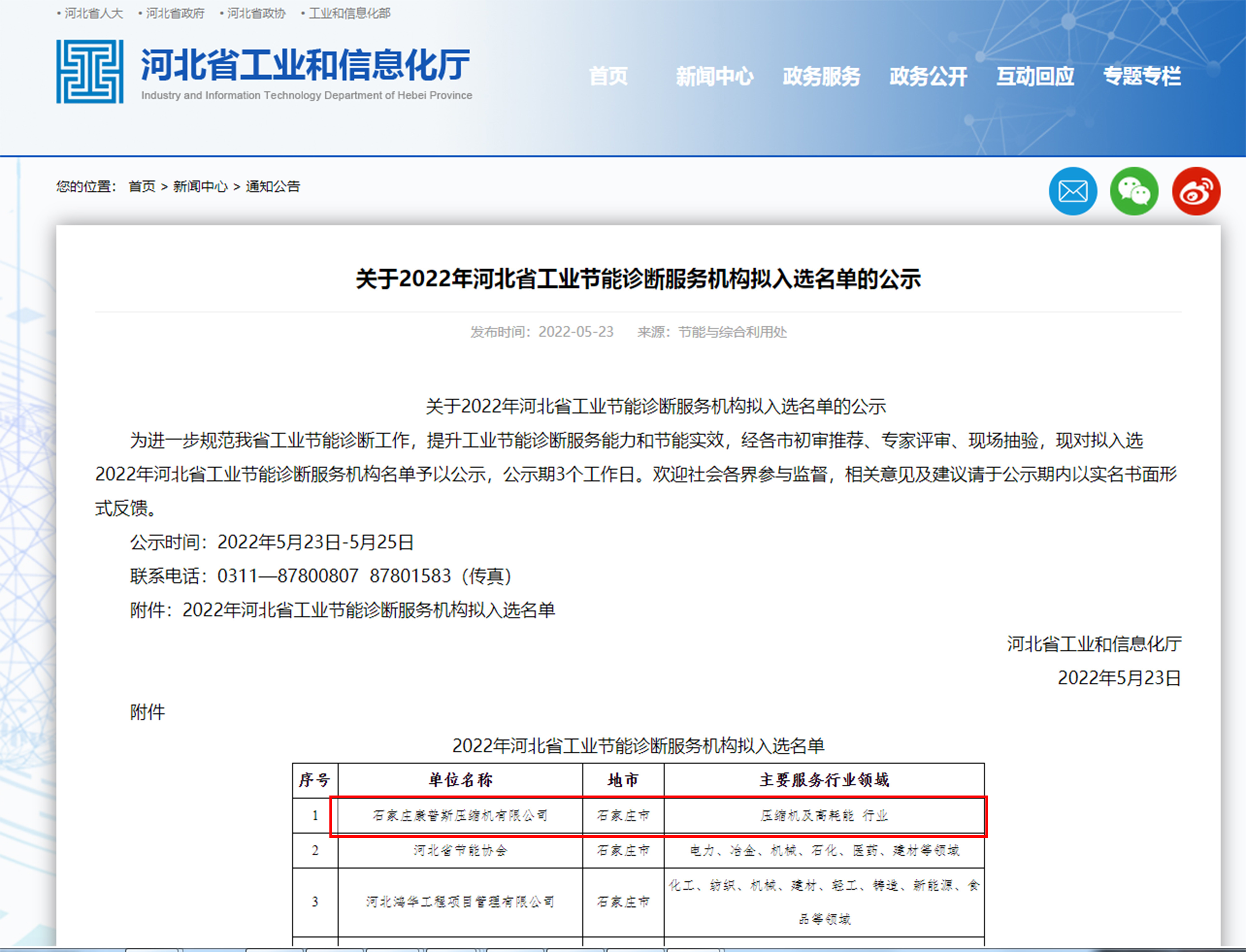Click the publish date 2022-05-23
The height and width of the screenshot is (952, 1246).
pos(576,332)
